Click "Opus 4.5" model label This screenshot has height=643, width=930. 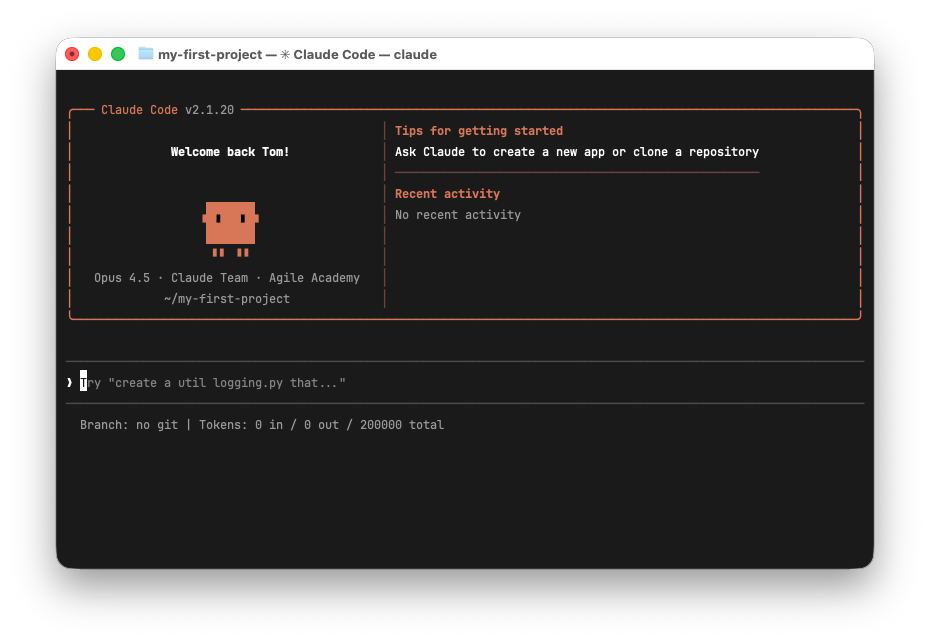pyautogui.click(x=121, y=277)
